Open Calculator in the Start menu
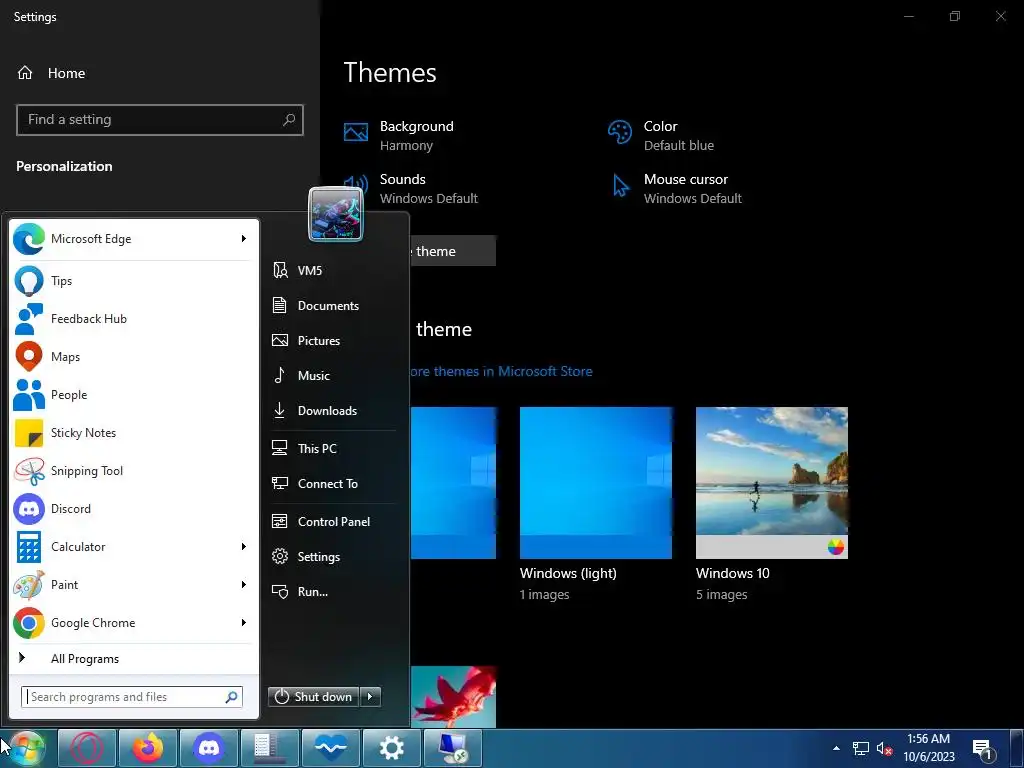The image size is (1024, 768). click(x=131, y=547)
